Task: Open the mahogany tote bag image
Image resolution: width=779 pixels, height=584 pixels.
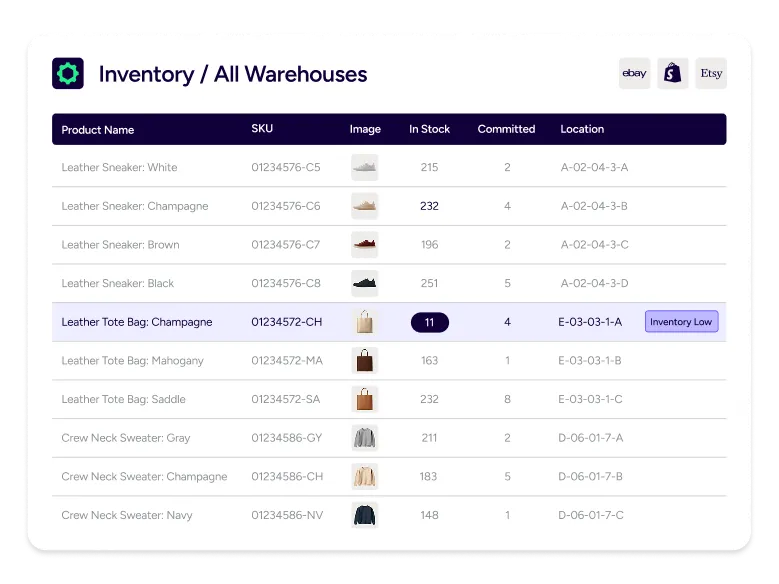Action: point(364,361)
